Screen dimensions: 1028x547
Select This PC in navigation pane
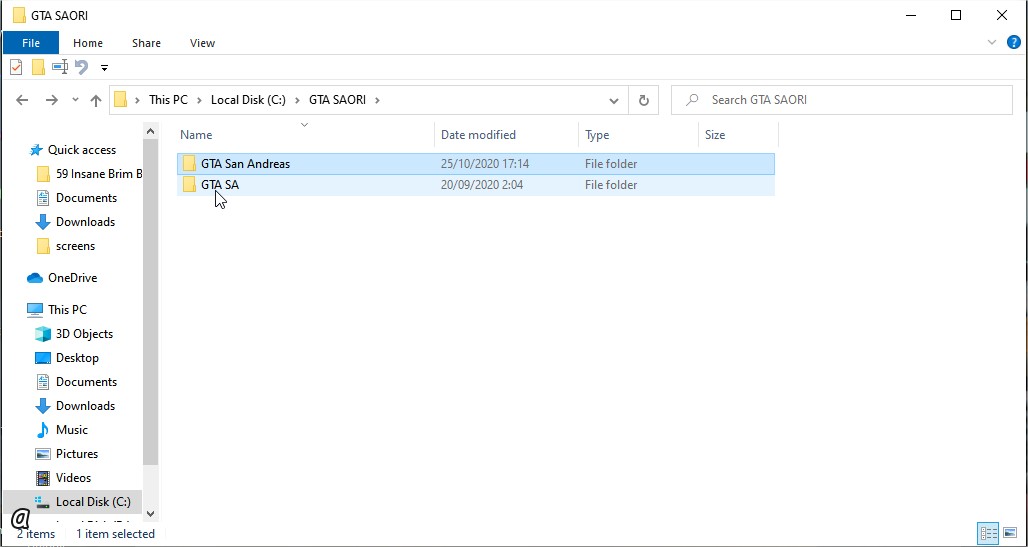click(x=67, y=310)
